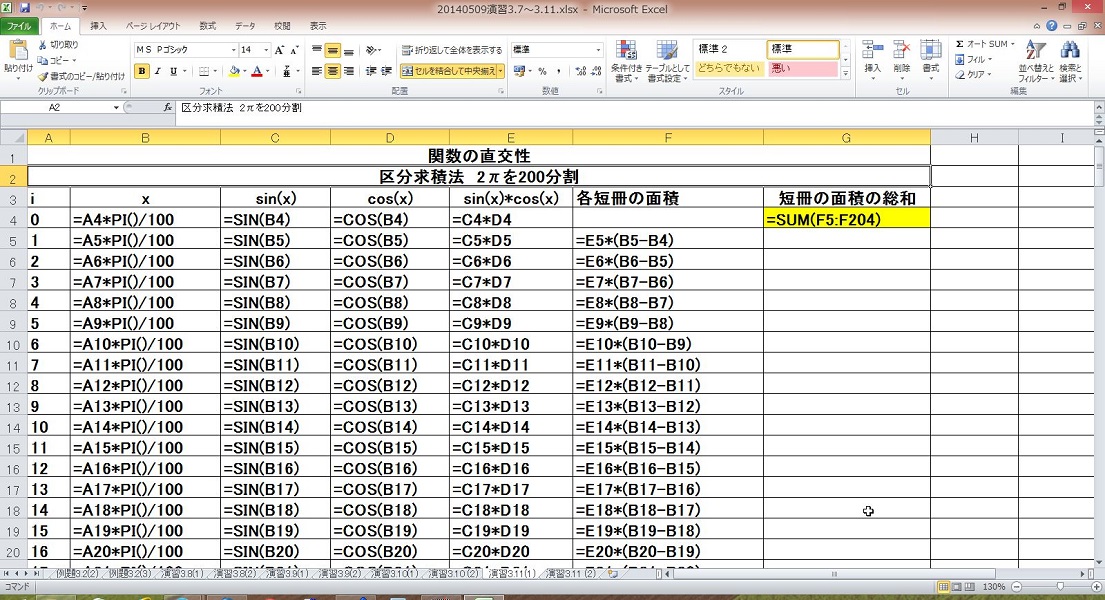Click the insert function fx icon
1105x600 pixels.
(167, 107)
